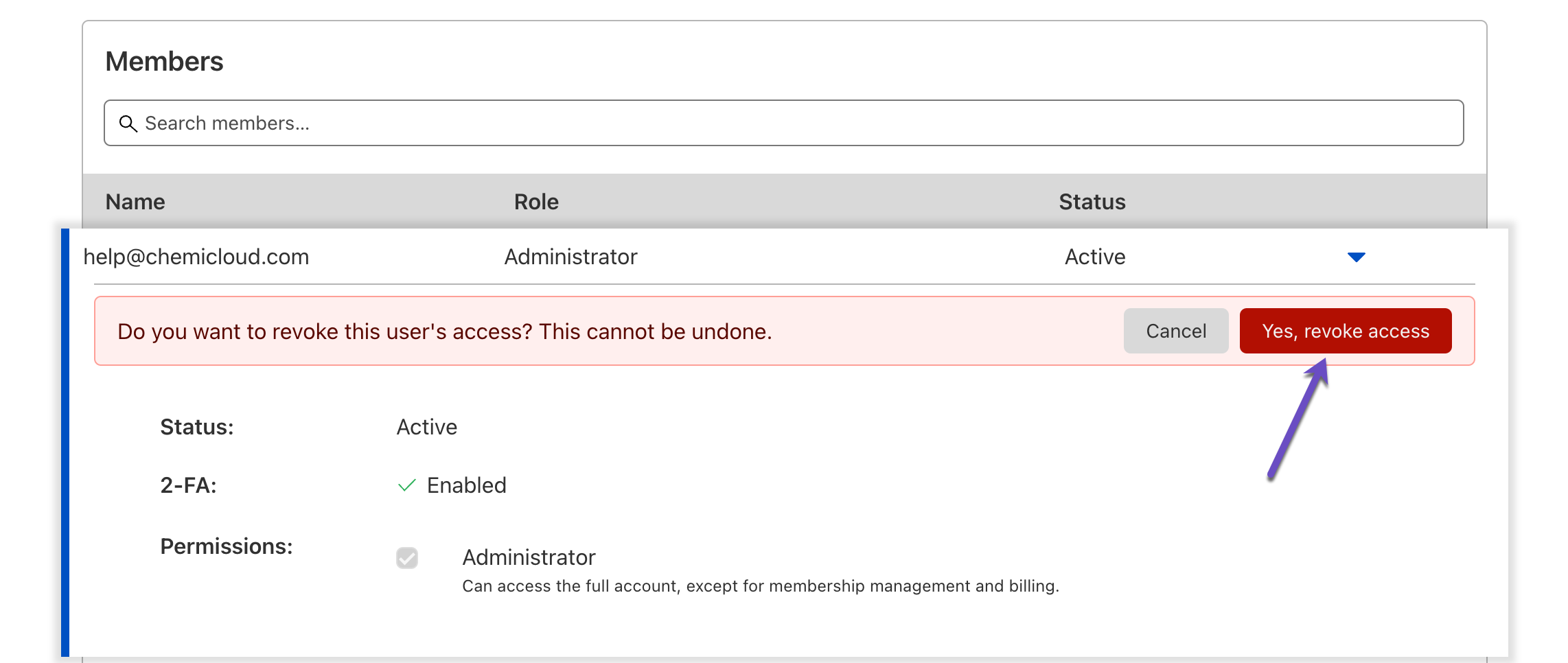This screenshot has width=1568, height=663.
Task: Sort by the Status column header
Action: click(x=1092, y=202)
